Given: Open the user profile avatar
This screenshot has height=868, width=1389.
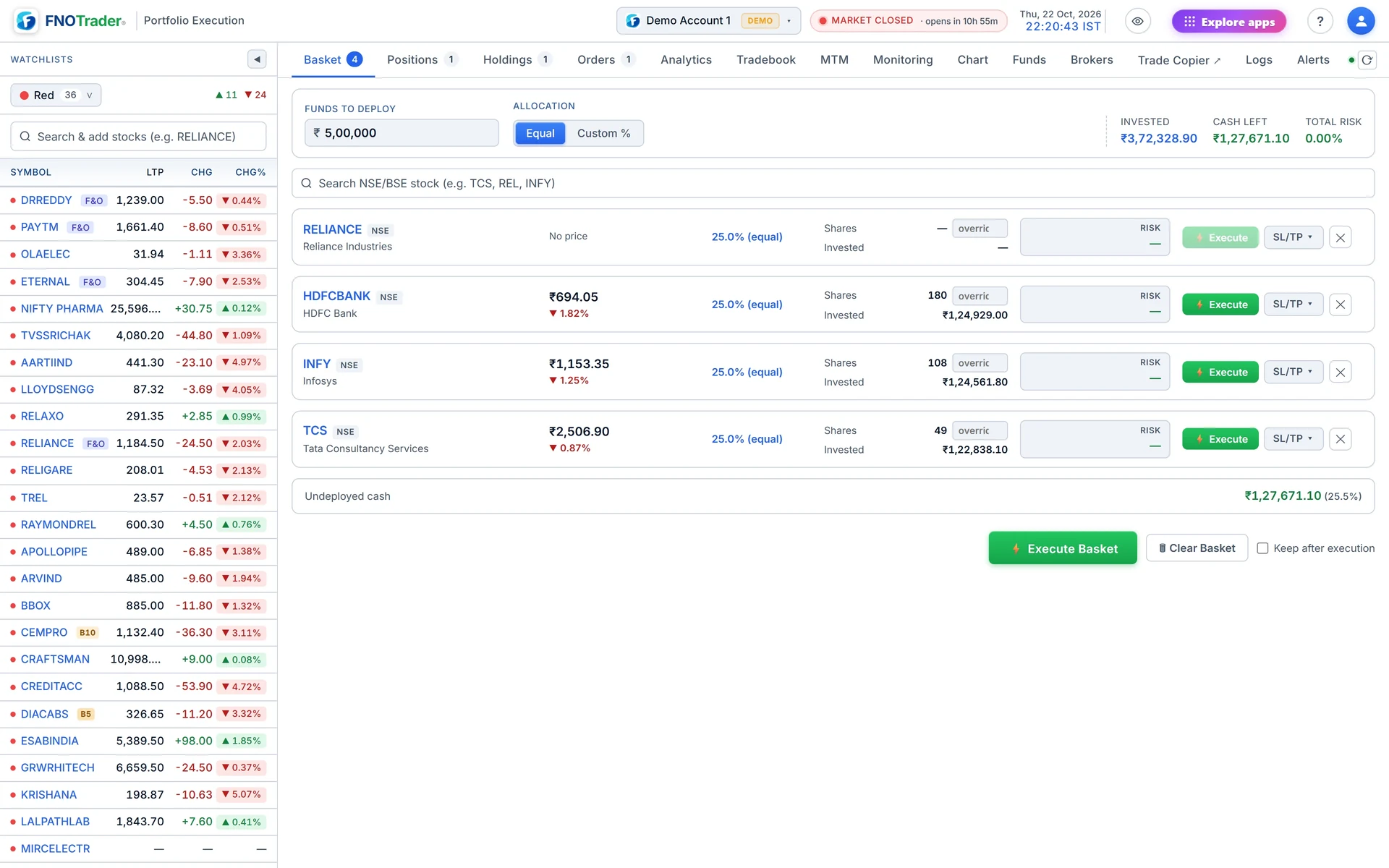Looking at the screenshot, I should tap(1361, 21).
